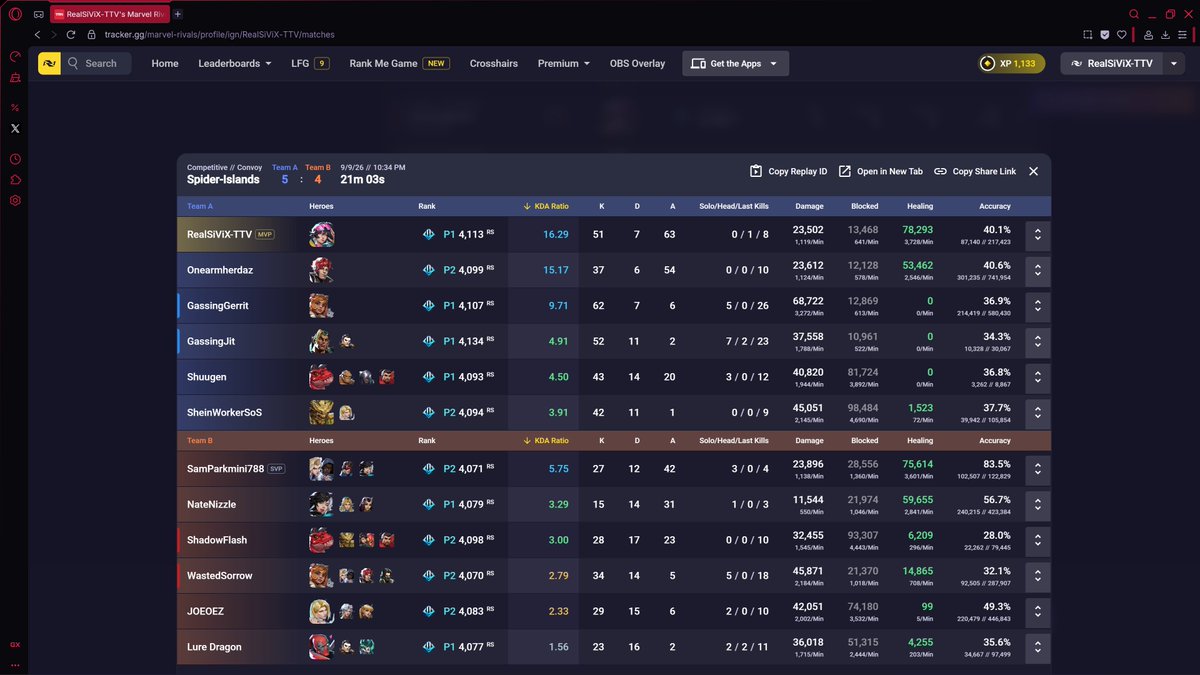Open Rank Me Game nav item
Screen dimensions: 1200x675
click(399, 63)
